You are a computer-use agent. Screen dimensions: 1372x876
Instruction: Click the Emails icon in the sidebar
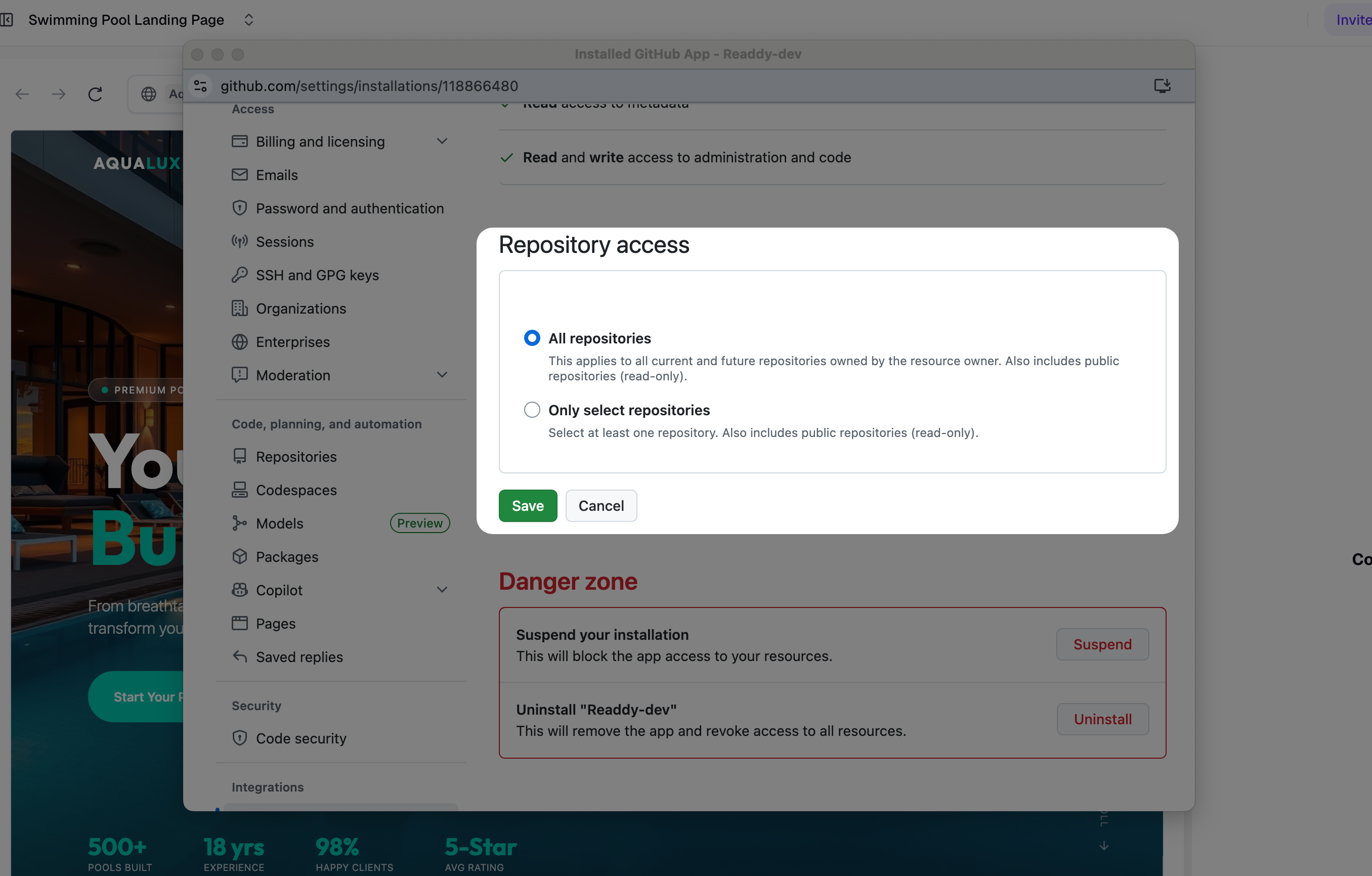(x=240, y=175)
